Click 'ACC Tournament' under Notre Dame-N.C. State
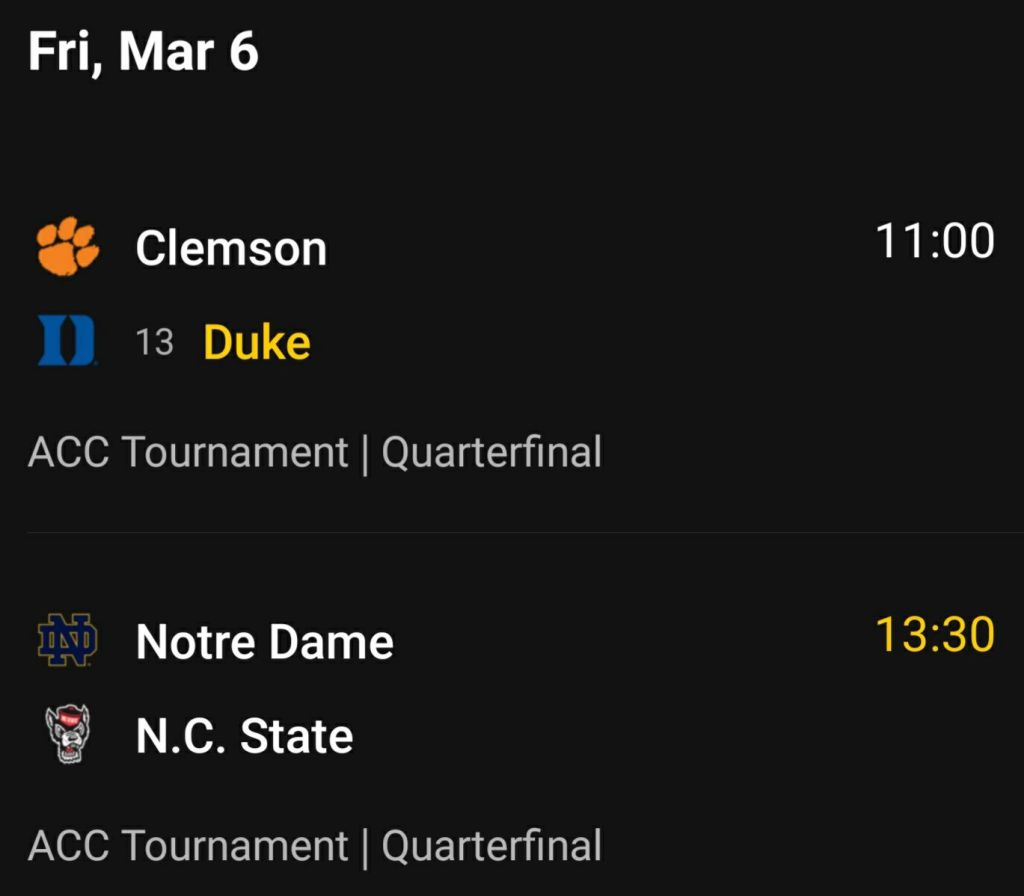The width and height of the screenshot is (1024, 896). click(187, 846)
